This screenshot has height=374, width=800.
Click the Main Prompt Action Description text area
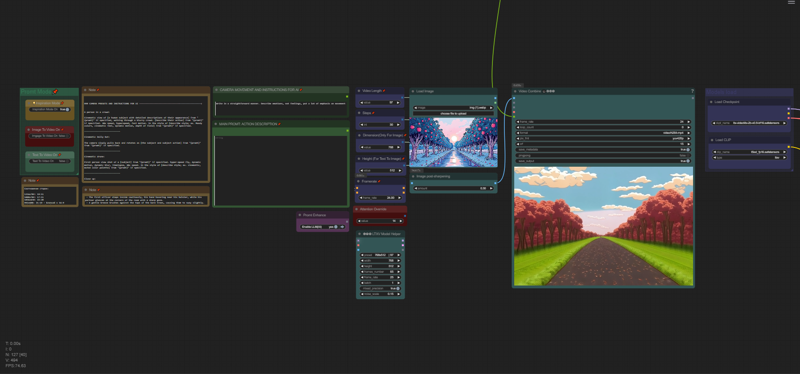[280, 170]
